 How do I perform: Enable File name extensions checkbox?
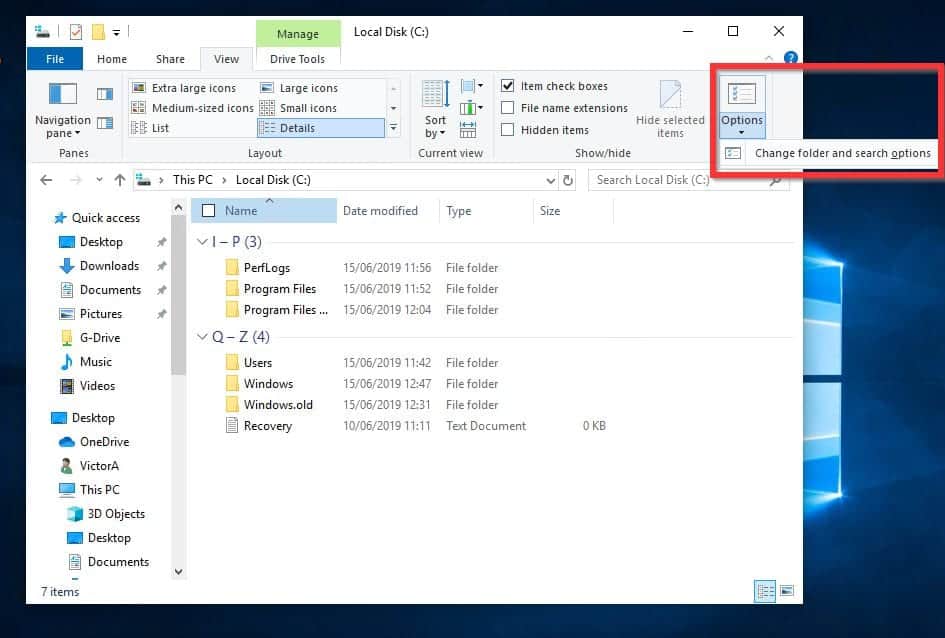(507, 108)
